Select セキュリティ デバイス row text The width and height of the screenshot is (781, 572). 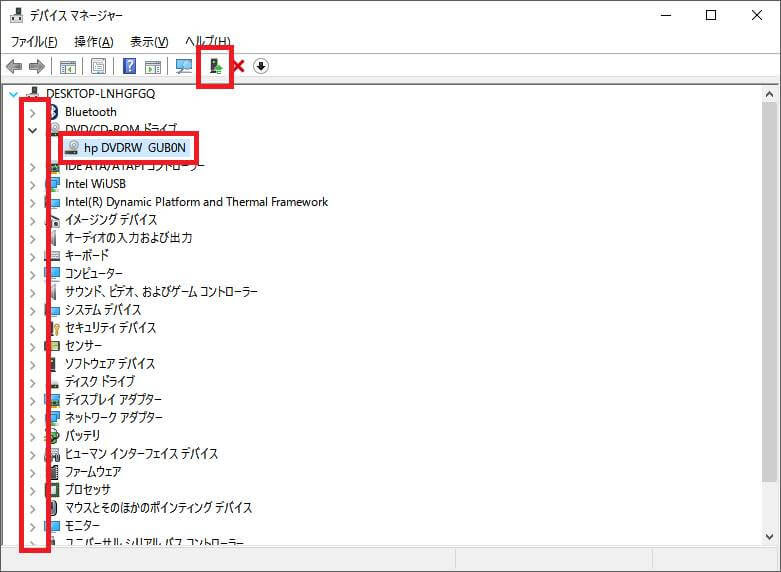111,328
